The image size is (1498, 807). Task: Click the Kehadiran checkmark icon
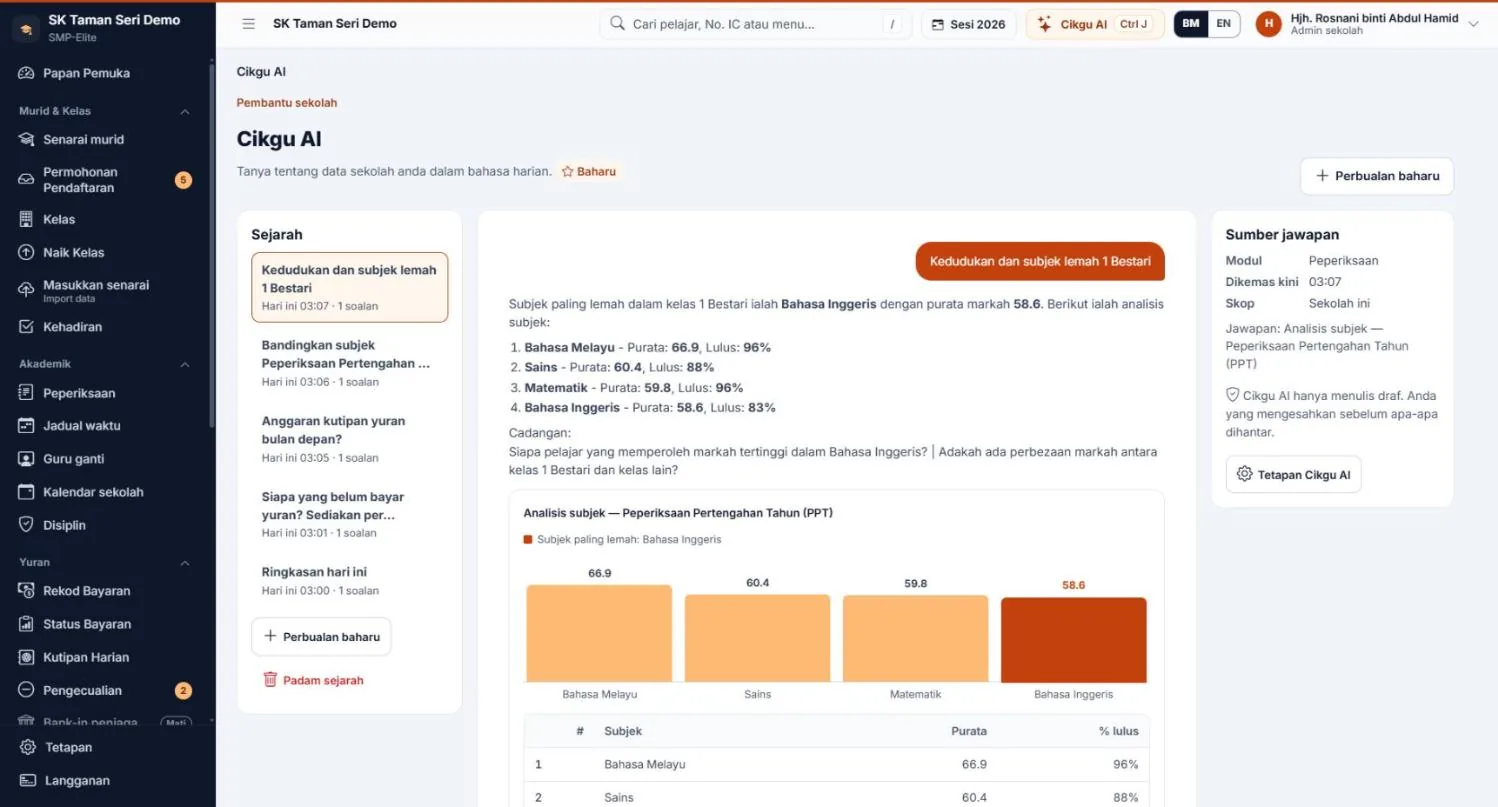(27, 327)
